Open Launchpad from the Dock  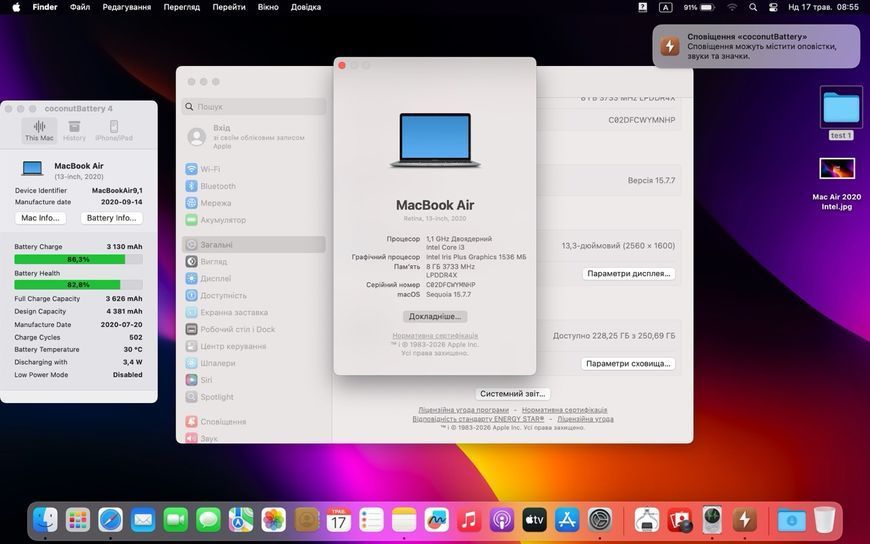[78, 520]
